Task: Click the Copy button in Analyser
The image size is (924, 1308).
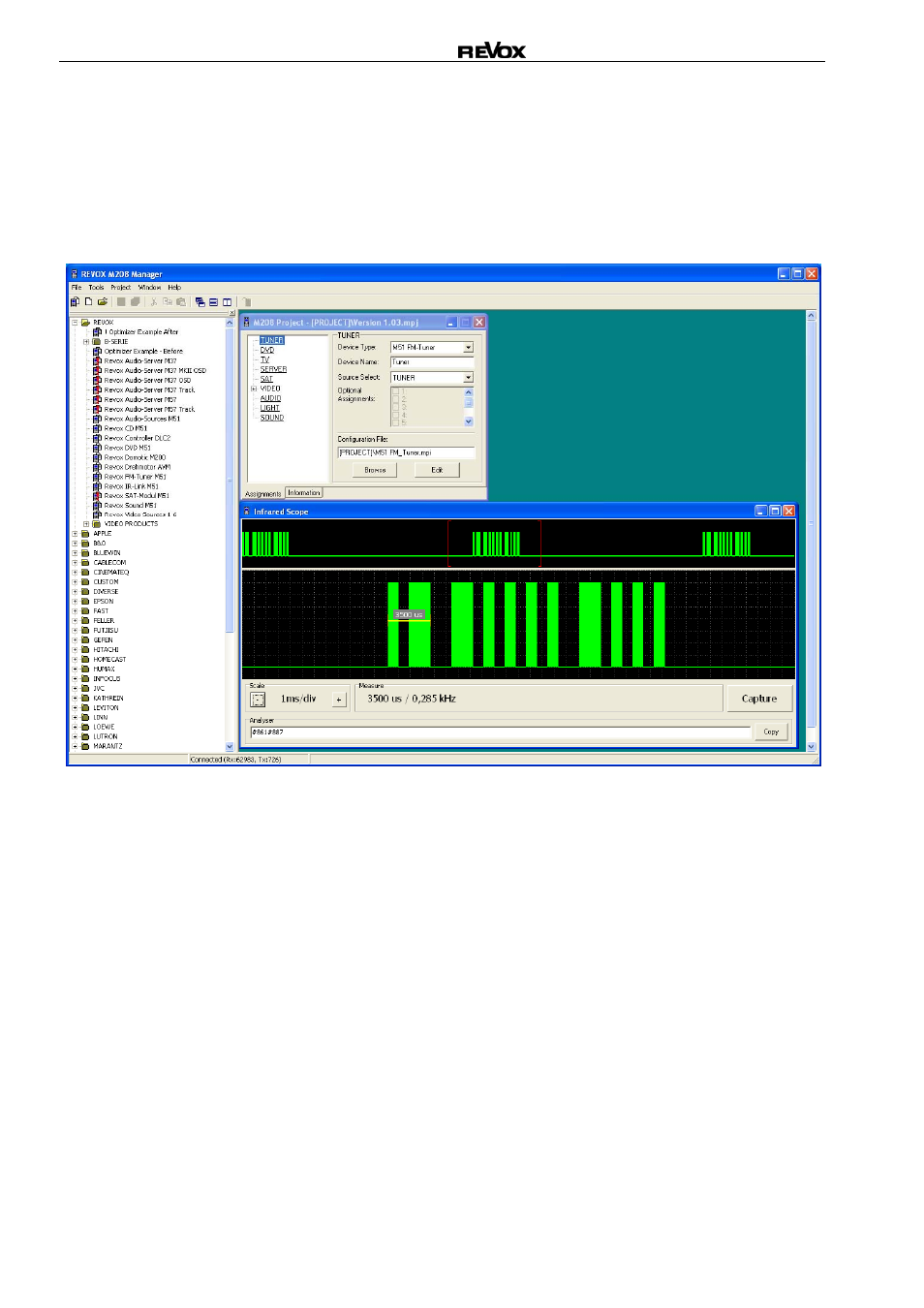Action: coord(771,732)
